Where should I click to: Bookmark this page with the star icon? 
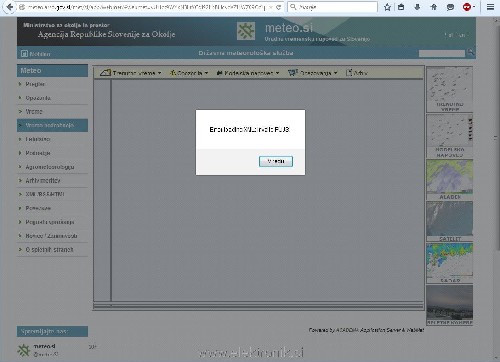tap(387, 7)
